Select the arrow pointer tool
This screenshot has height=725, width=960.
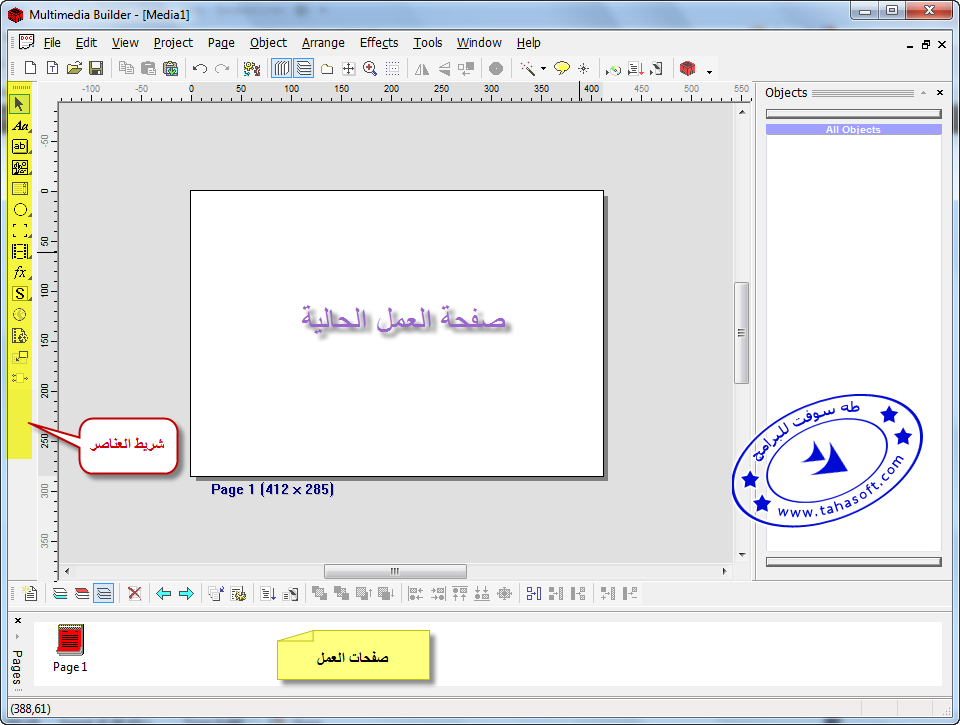(x=20, y=103)
